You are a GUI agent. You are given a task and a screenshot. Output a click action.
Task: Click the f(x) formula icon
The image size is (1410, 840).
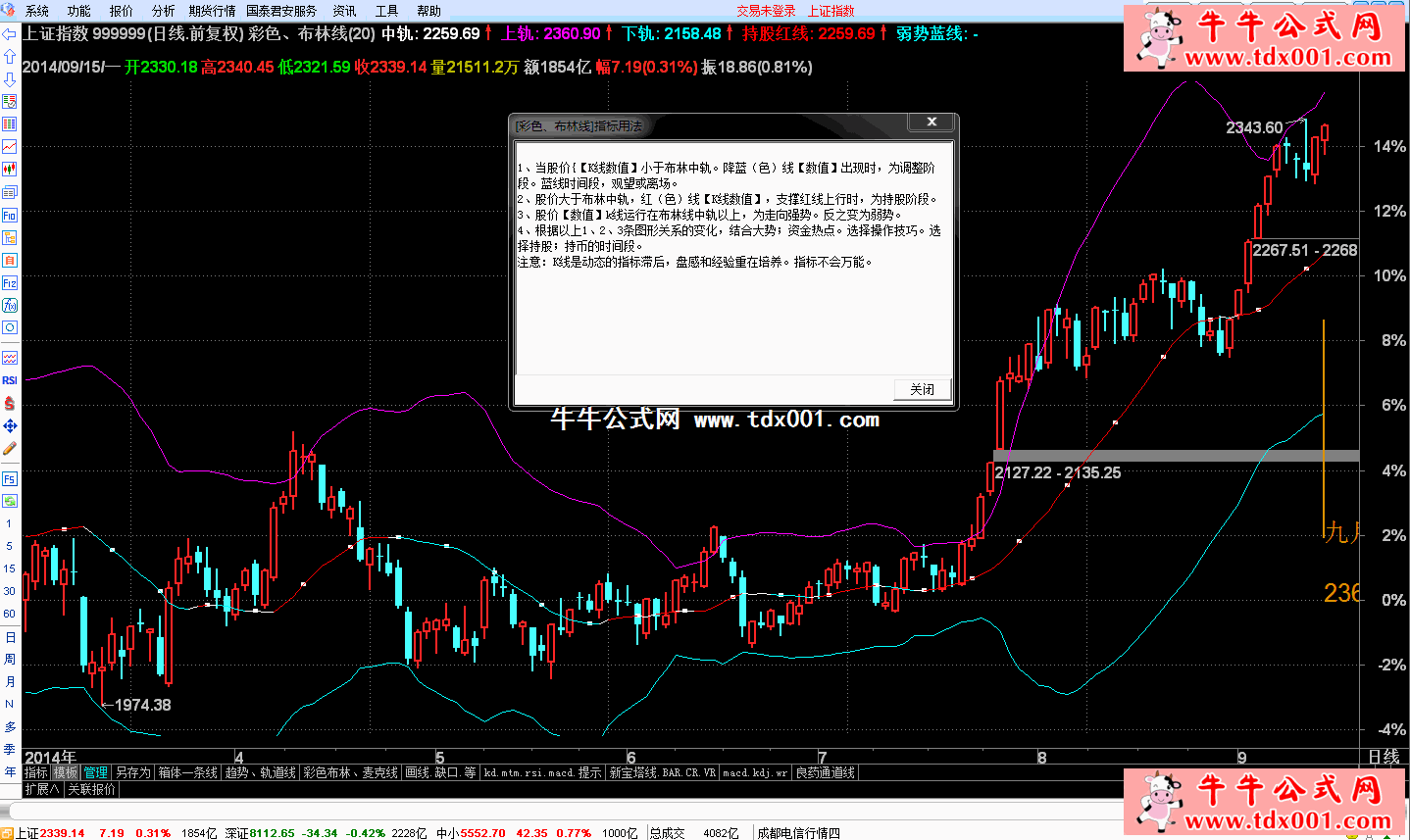[9, 306]
